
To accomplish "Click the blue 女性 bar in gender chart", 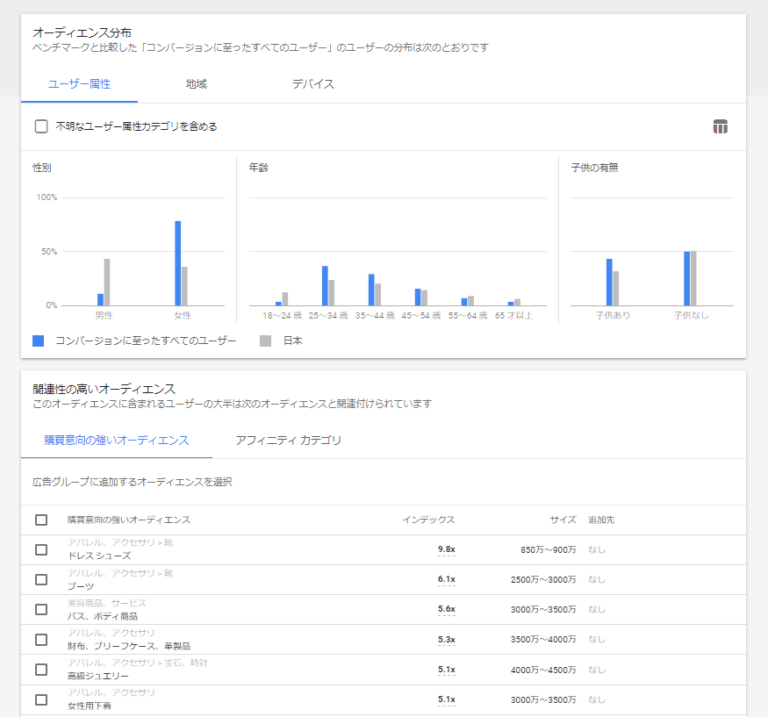I will (178, 263).
